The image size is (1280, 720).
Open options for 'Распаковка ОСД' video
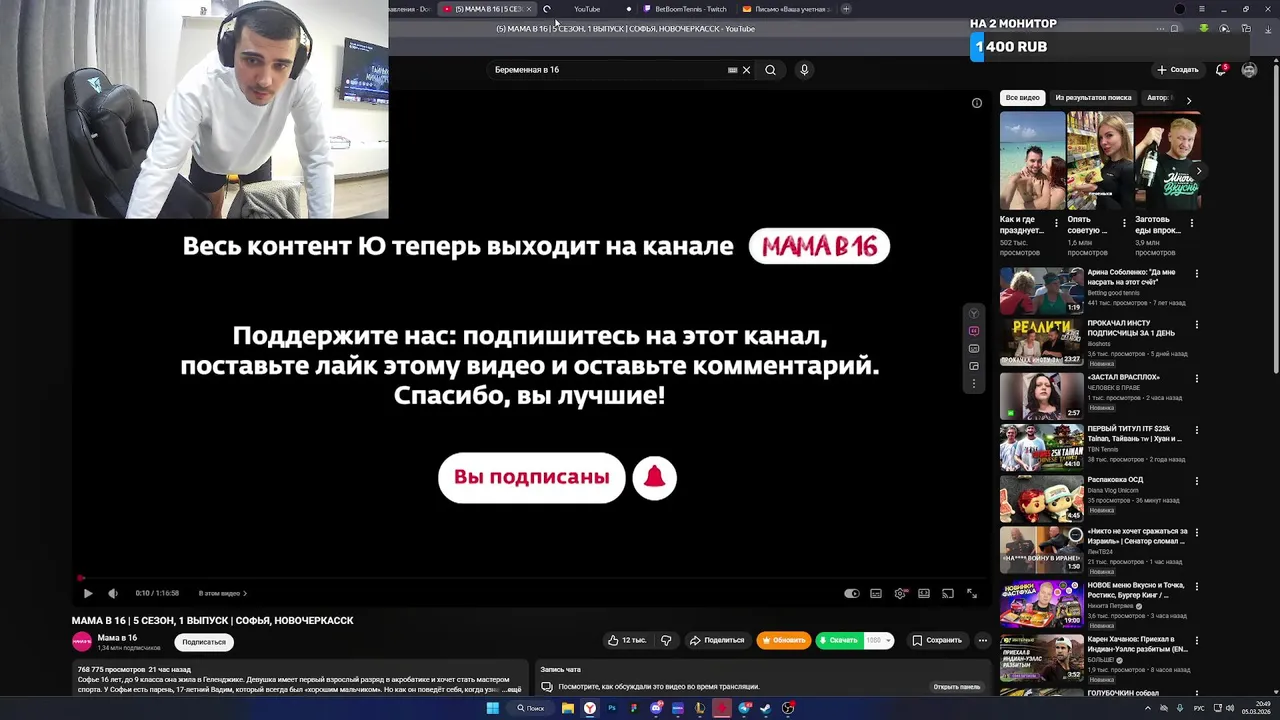point(1196,481)
